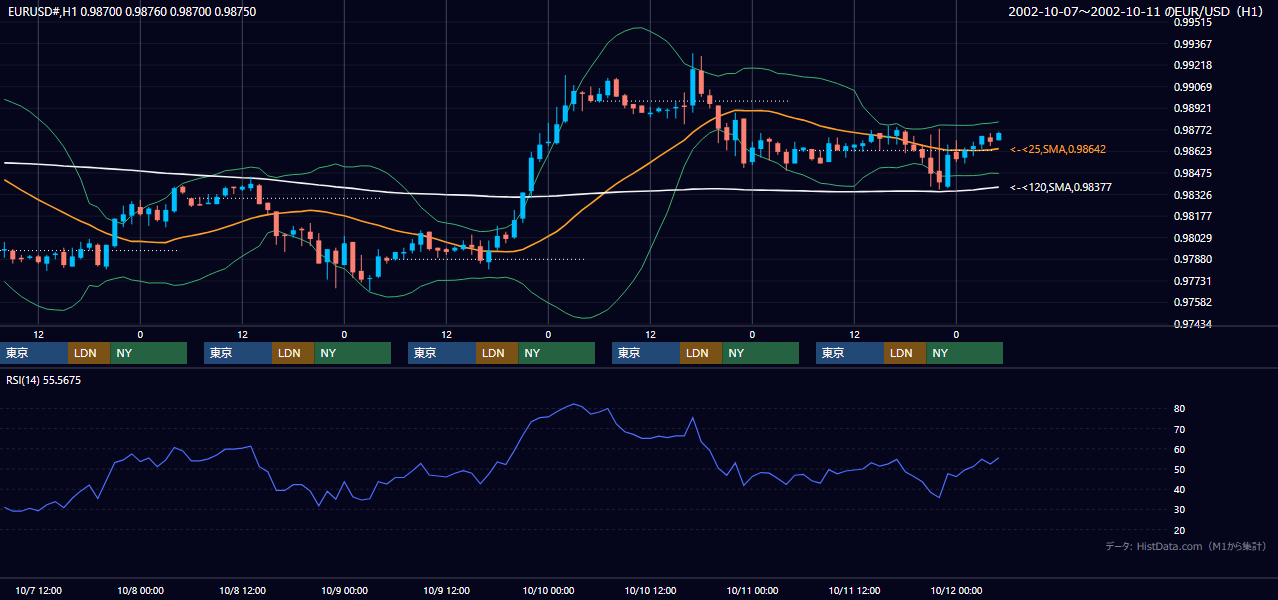This screenshot has width=1278, height=600.
Task: Click the orange 25,SMA,0.98642 label
Action: click(1058, 149)
